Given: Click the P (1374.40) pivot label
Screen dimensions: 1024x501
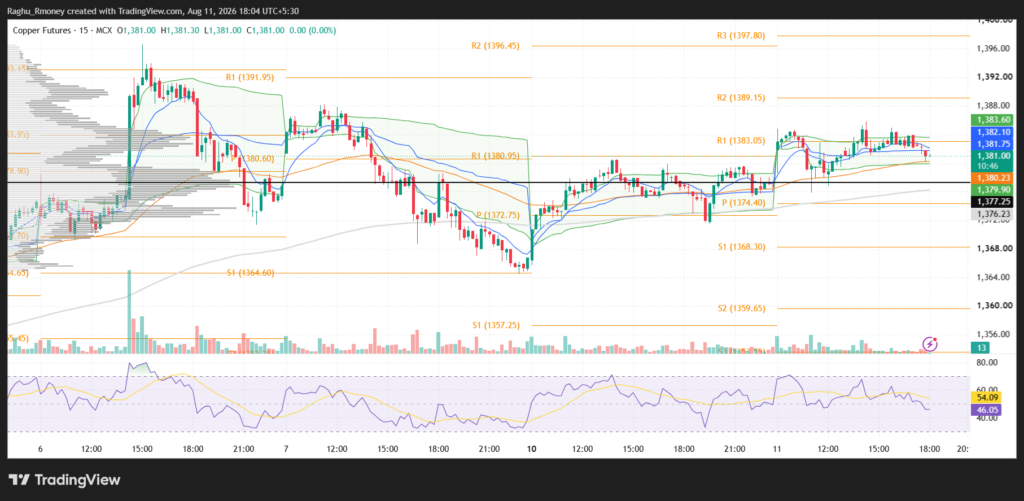Looking at the screenshot, I should (x=743, y=203).
